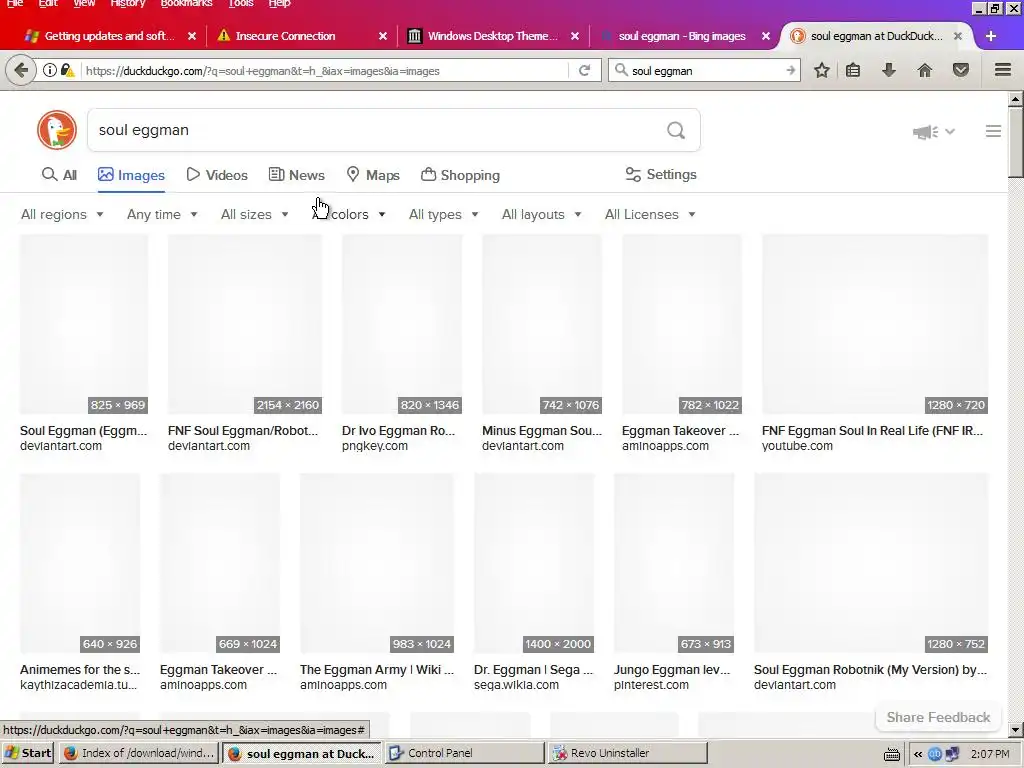Open a new tab with the plus button
The width and height of the screenshot is (1024, 768).
click(991, 36)
